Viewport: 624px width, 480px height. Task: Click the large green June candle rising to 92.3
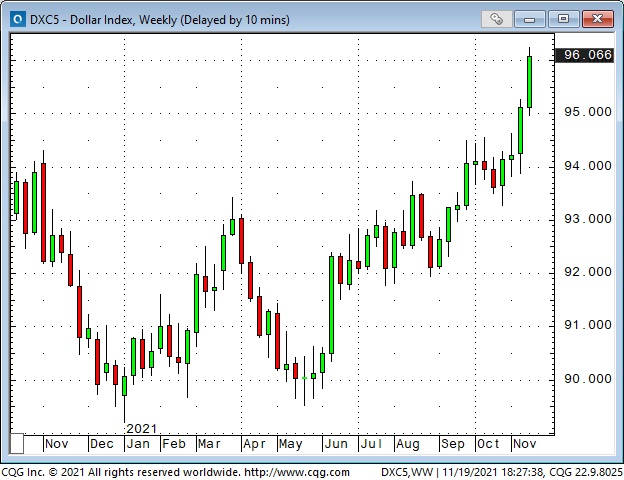[332, 304]
